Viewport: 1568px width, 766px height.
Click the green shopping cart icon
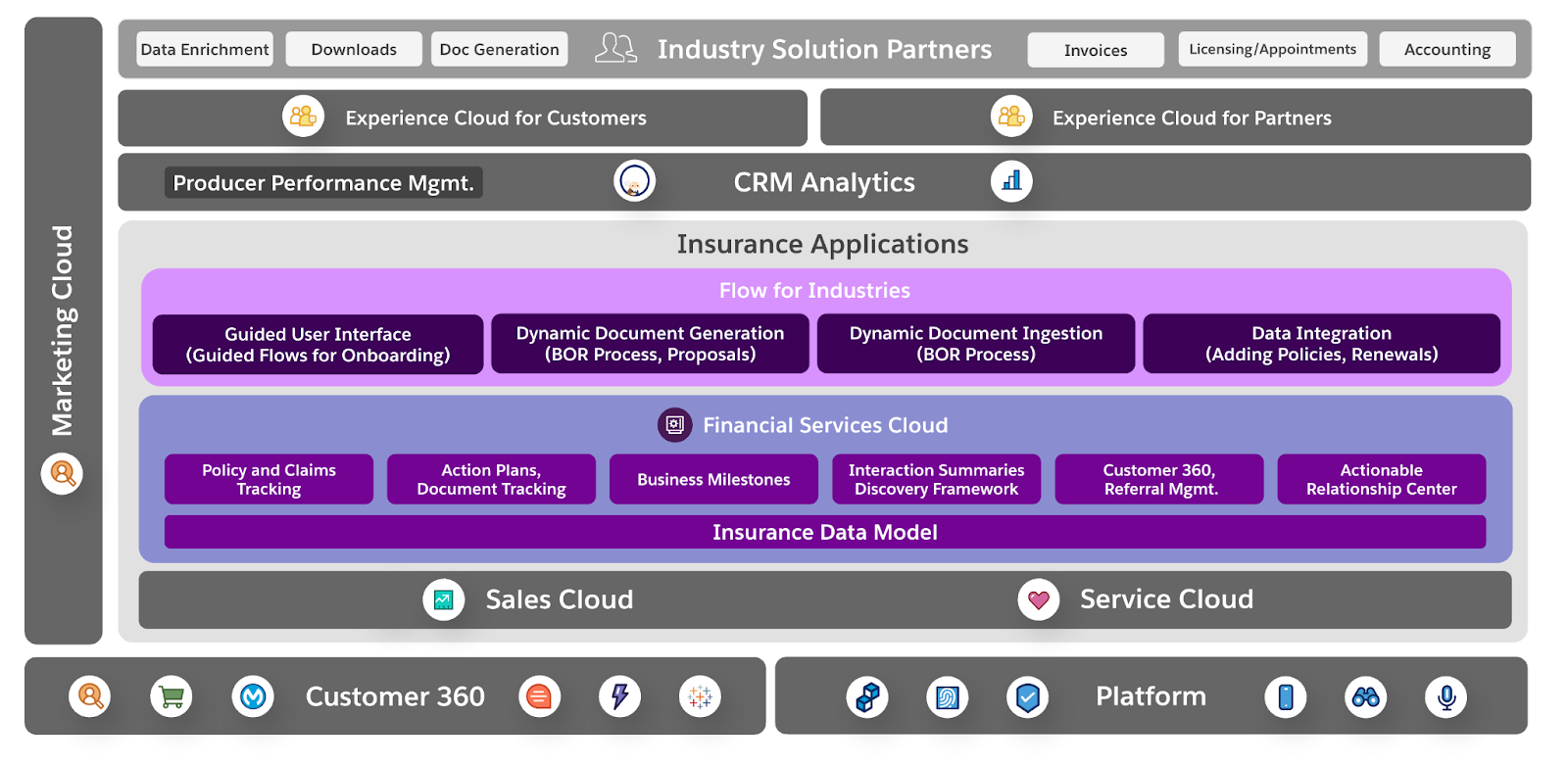tap(171, 696)
